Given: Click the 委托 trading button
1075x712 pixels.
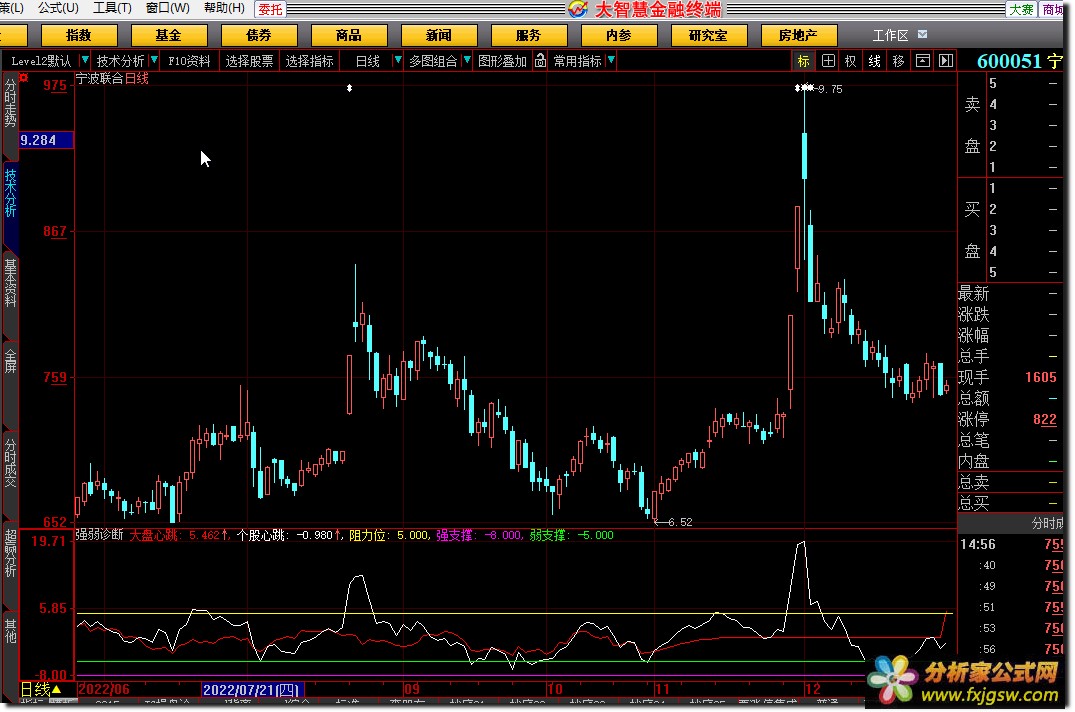Looking at the screenshot, I should 270,9.
